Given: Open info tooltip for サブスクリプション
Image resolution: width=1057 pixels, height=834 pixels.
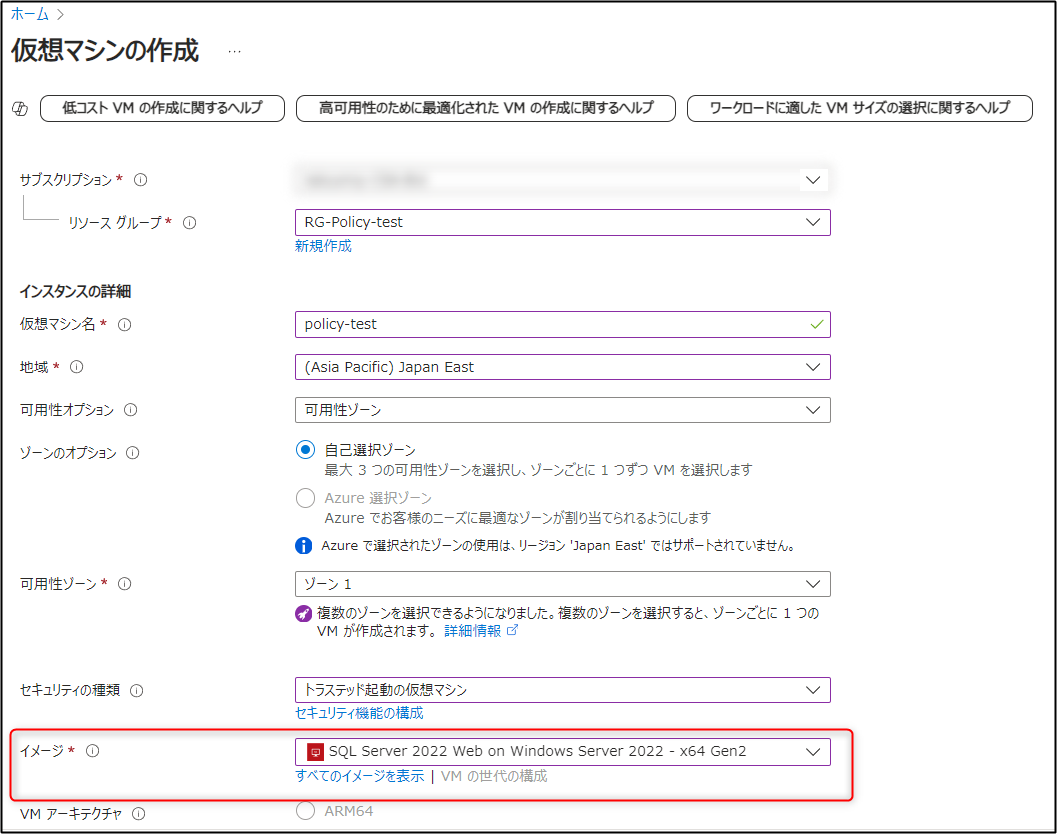Looking at the screenshot, I should [140, 180].
